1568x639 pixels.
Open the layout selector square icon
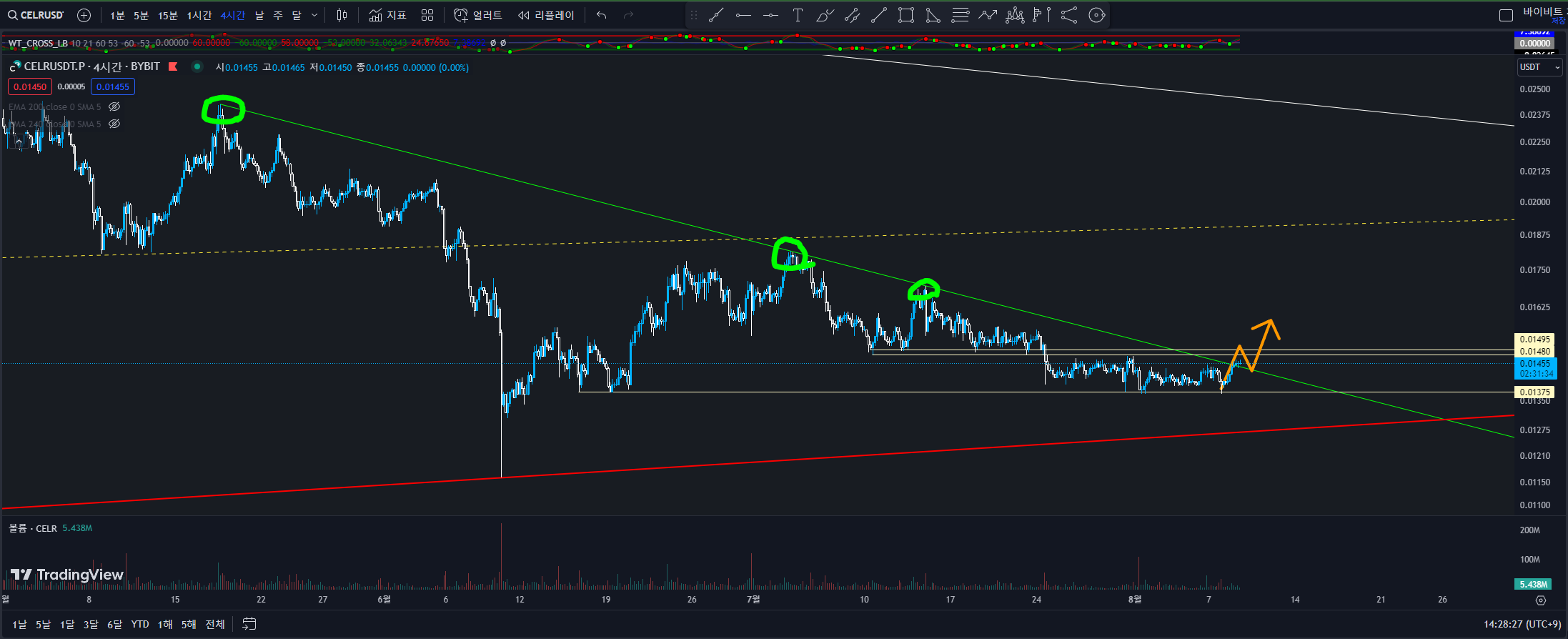pos(1506,15)
